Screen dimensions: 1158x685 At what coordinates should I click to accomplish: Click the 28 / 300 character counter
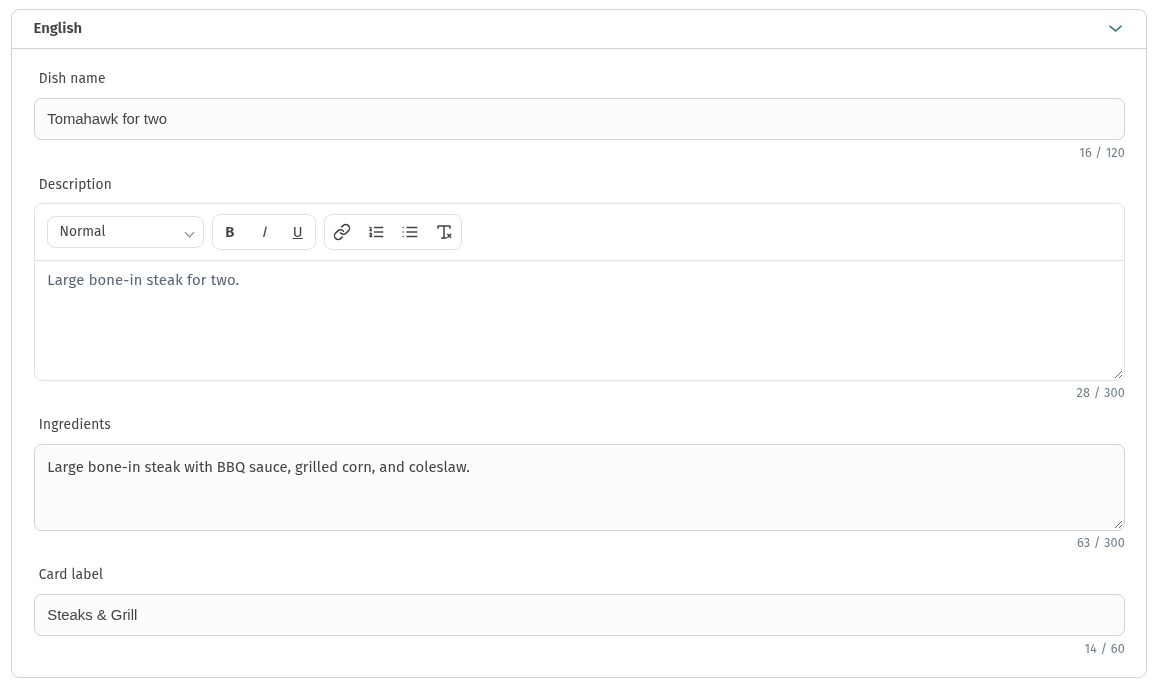tap(1100, 393)
